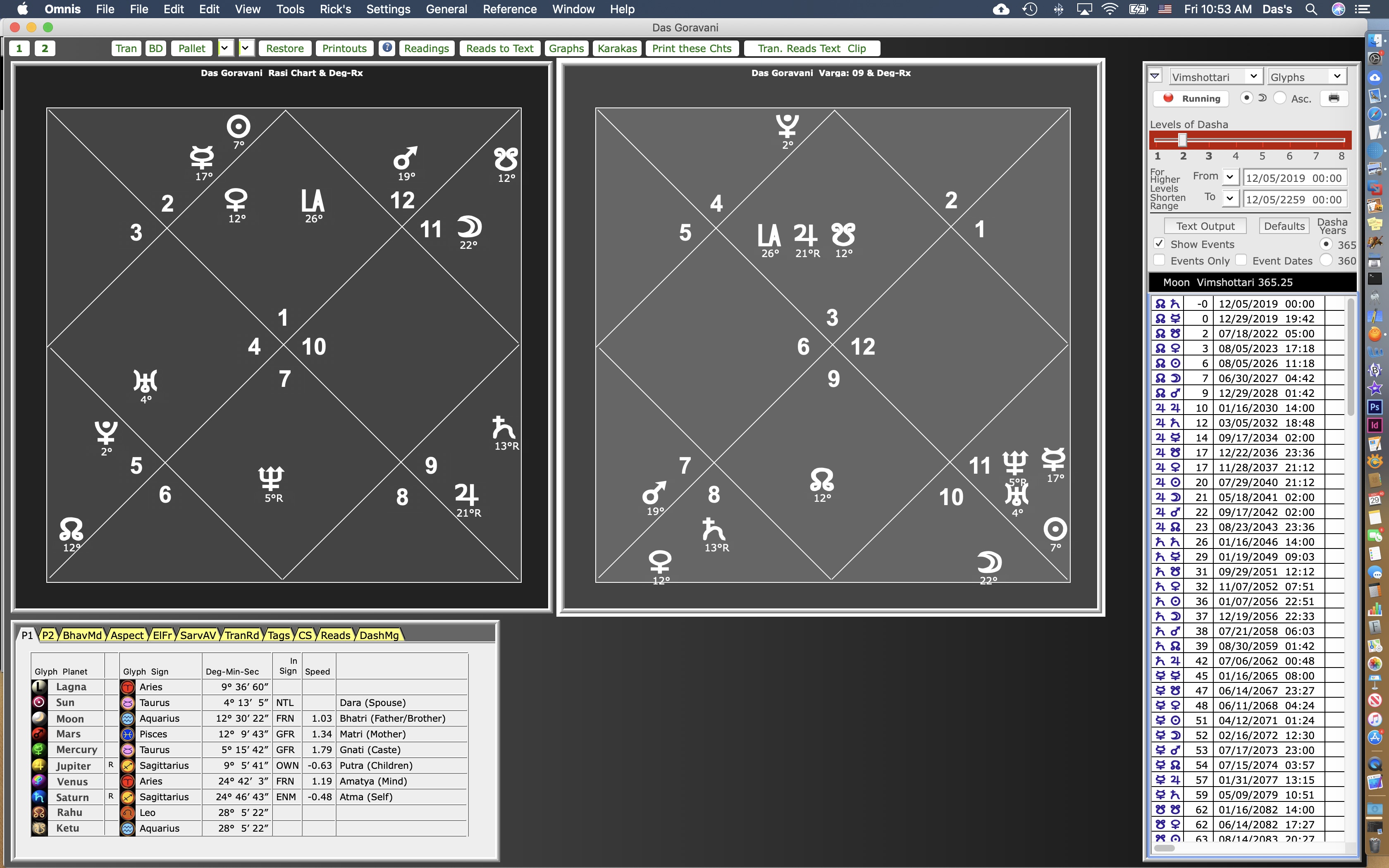
Task: Click the Rahu glyph in the Varga chart
Action: (x=821, y=479)
